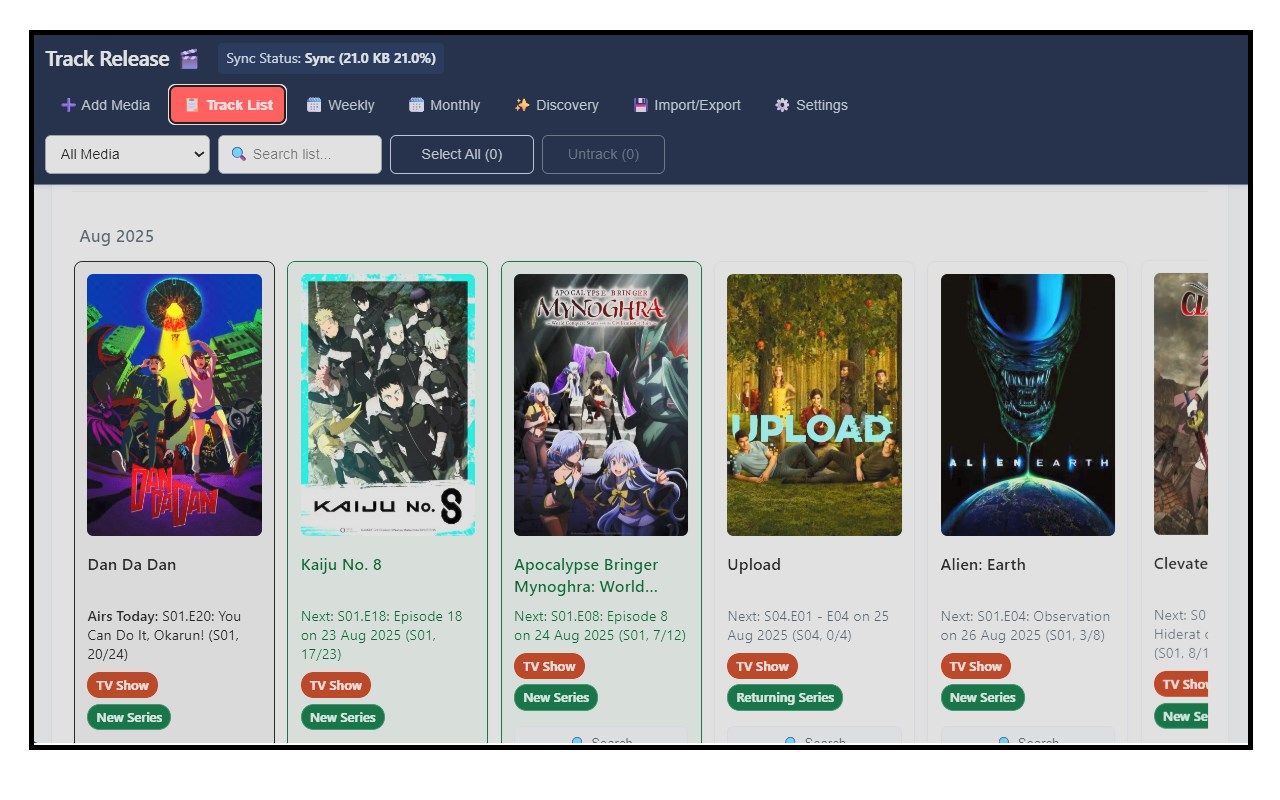Click Kaiju No. 8's New Series tag
The height and width of the screenshot is (800, 1280).
343,717
